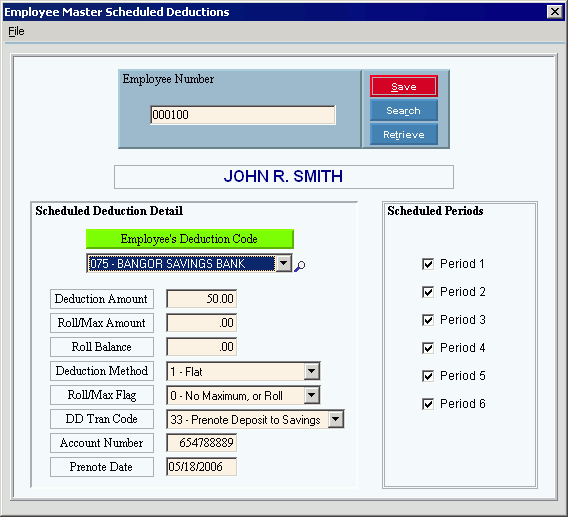Click the Employee Number input field
The height and width of the screenshot is (517, 568).
click(243, 115)
